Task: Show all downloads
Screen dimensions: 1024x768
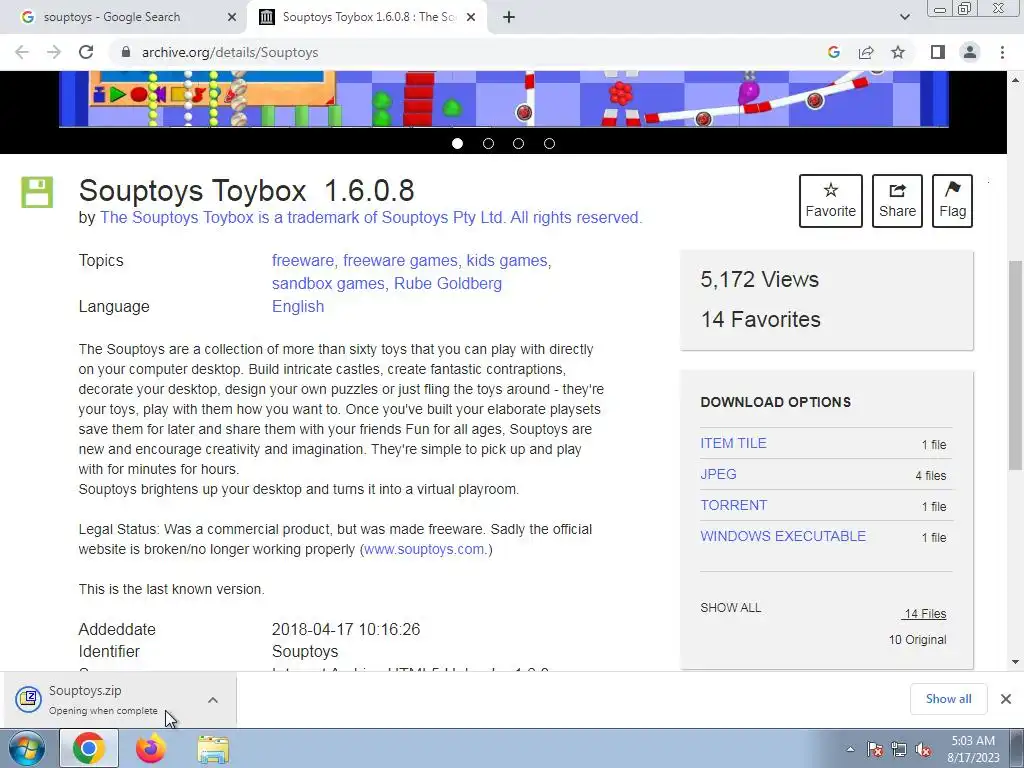Action: click(948, 699)
